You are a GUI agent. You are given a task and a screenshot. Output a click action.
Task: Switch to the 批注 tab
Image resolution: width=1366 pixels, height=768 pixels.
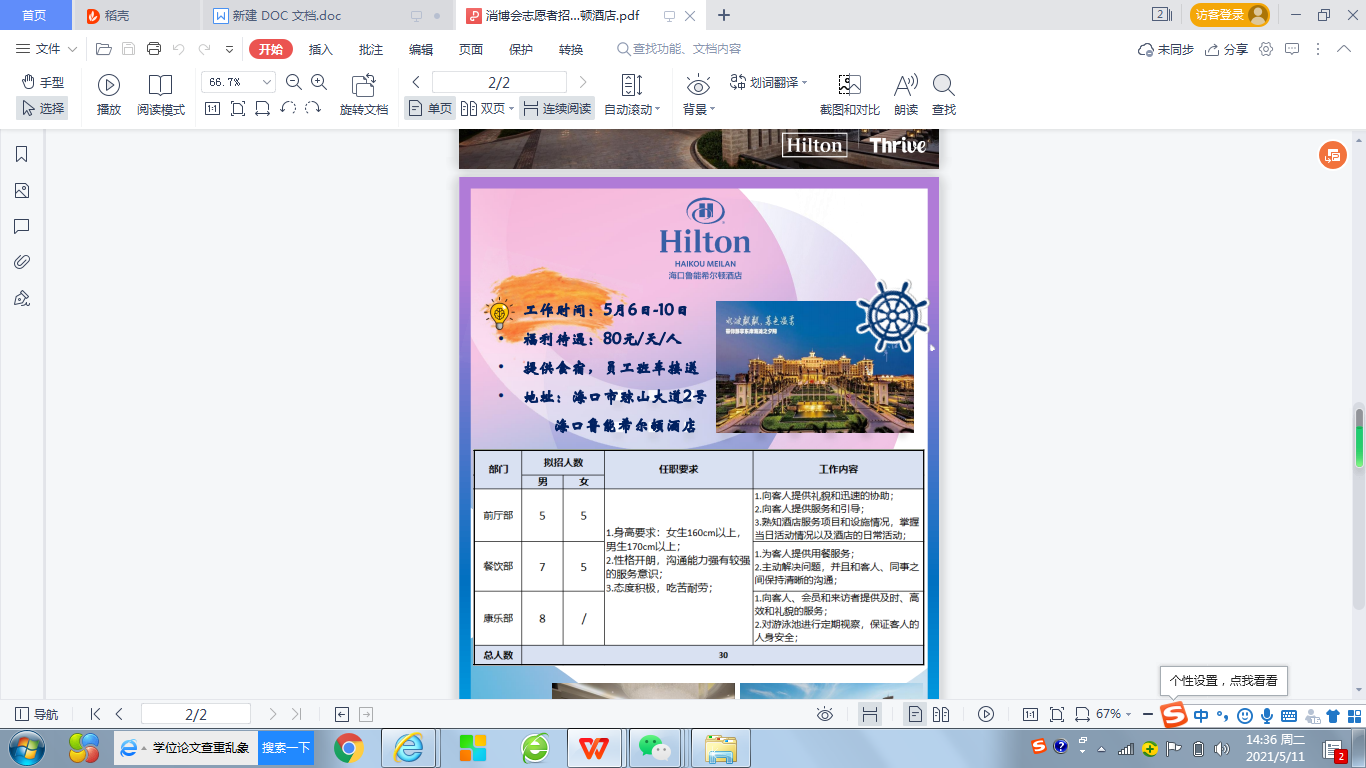pos(371,50)
